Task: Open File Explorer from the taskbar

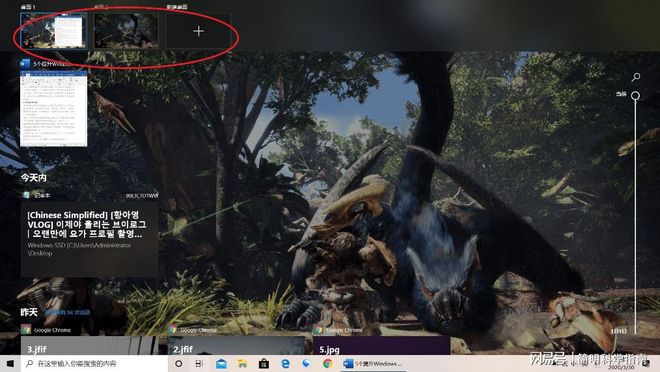Action: pyautogui.click(x=242, y=364)
